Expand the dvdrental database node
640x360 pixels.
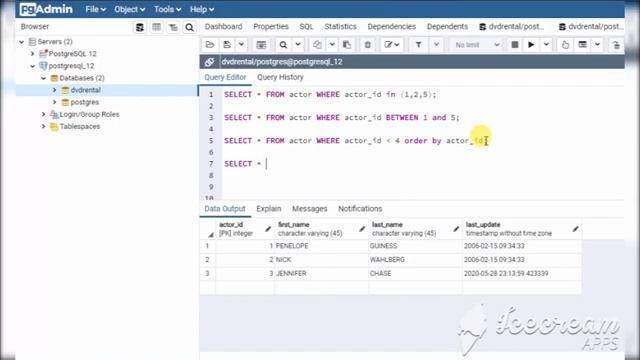pyautogui.click(x=55, y=90)
